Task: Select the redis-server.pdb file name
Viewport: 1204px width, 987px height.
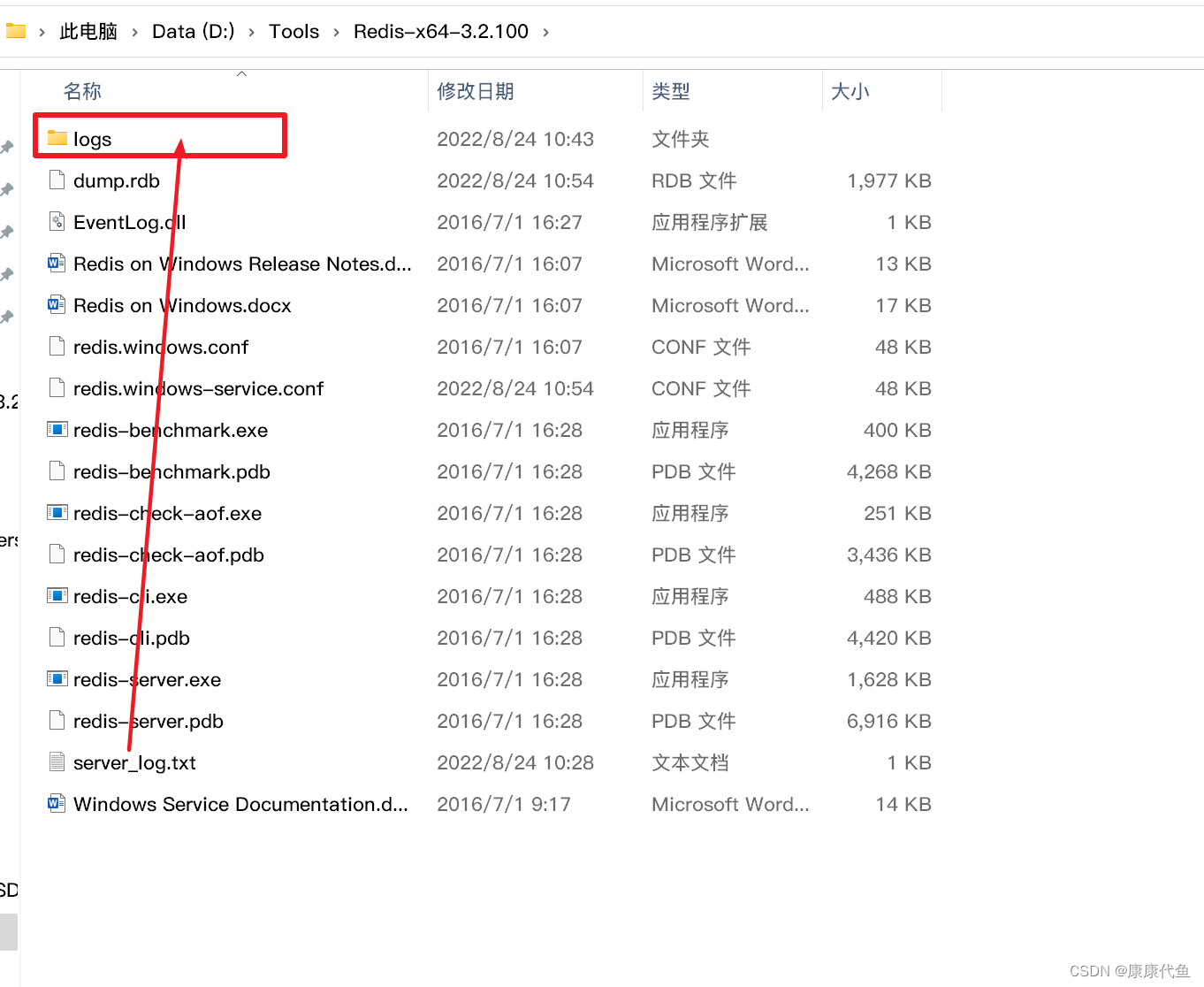Action: tap(149, 721)
